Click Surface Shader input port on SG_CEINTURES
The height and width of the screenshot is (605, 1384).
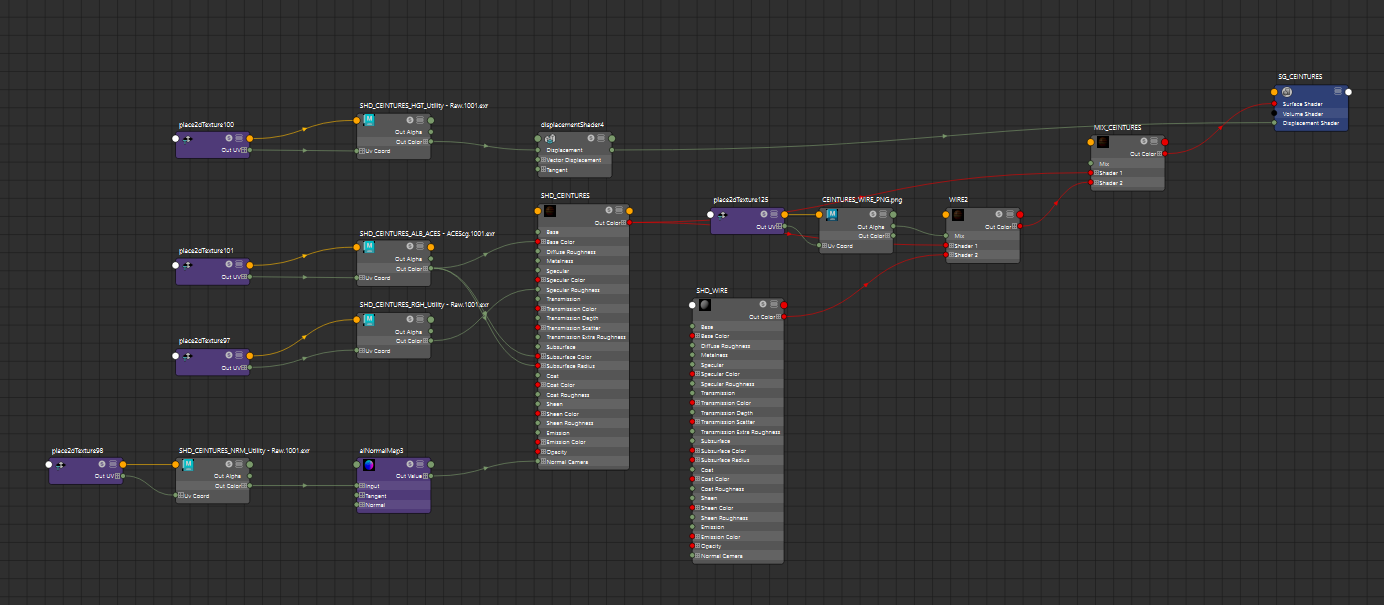point(1274,104)
